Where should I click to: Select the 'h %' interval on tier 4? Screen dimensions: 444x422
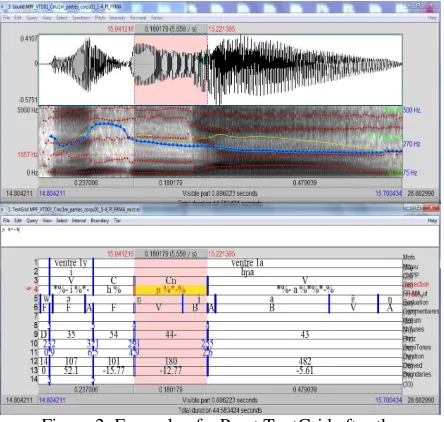tap(114, 290)
